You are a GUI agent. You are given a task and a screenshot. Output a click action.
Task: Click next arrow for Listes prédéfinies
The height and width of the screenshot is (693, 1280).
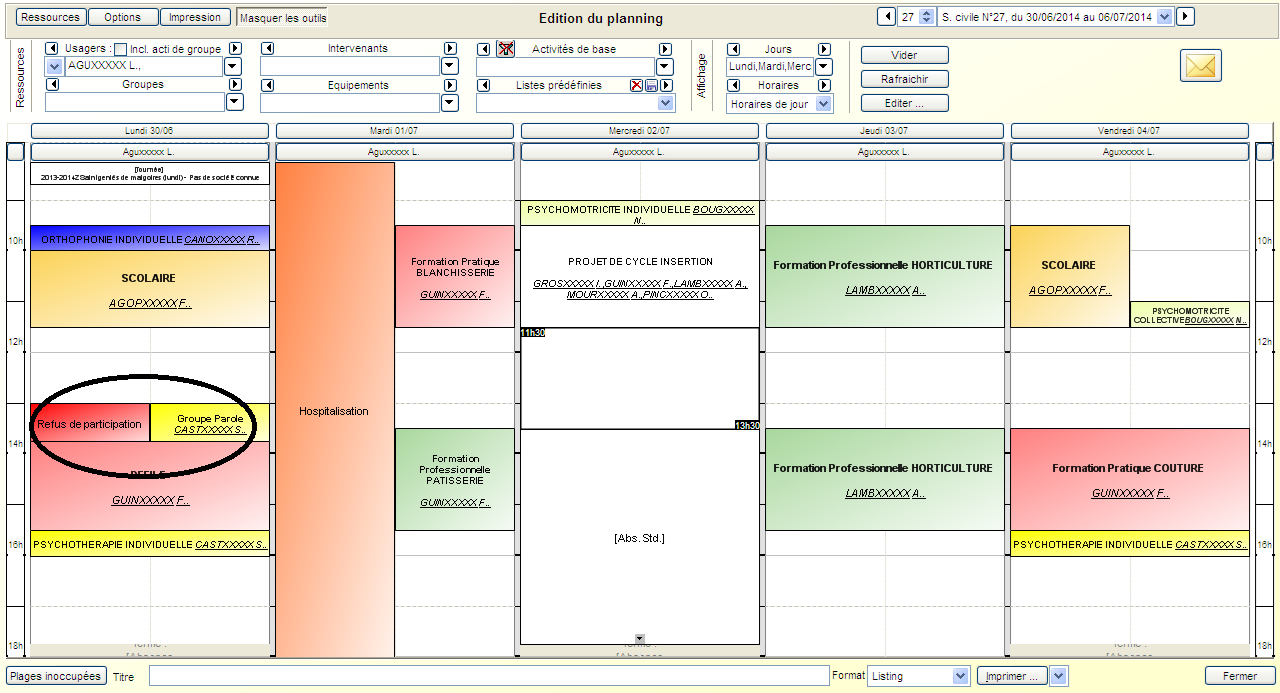(x=665, y=85)
